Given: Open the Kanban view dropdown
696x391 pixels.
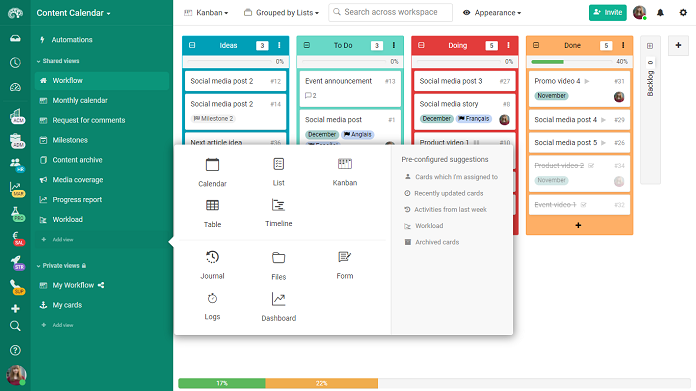Looking at the screenshot, I should pyautogui.click(x=206, y=13).
